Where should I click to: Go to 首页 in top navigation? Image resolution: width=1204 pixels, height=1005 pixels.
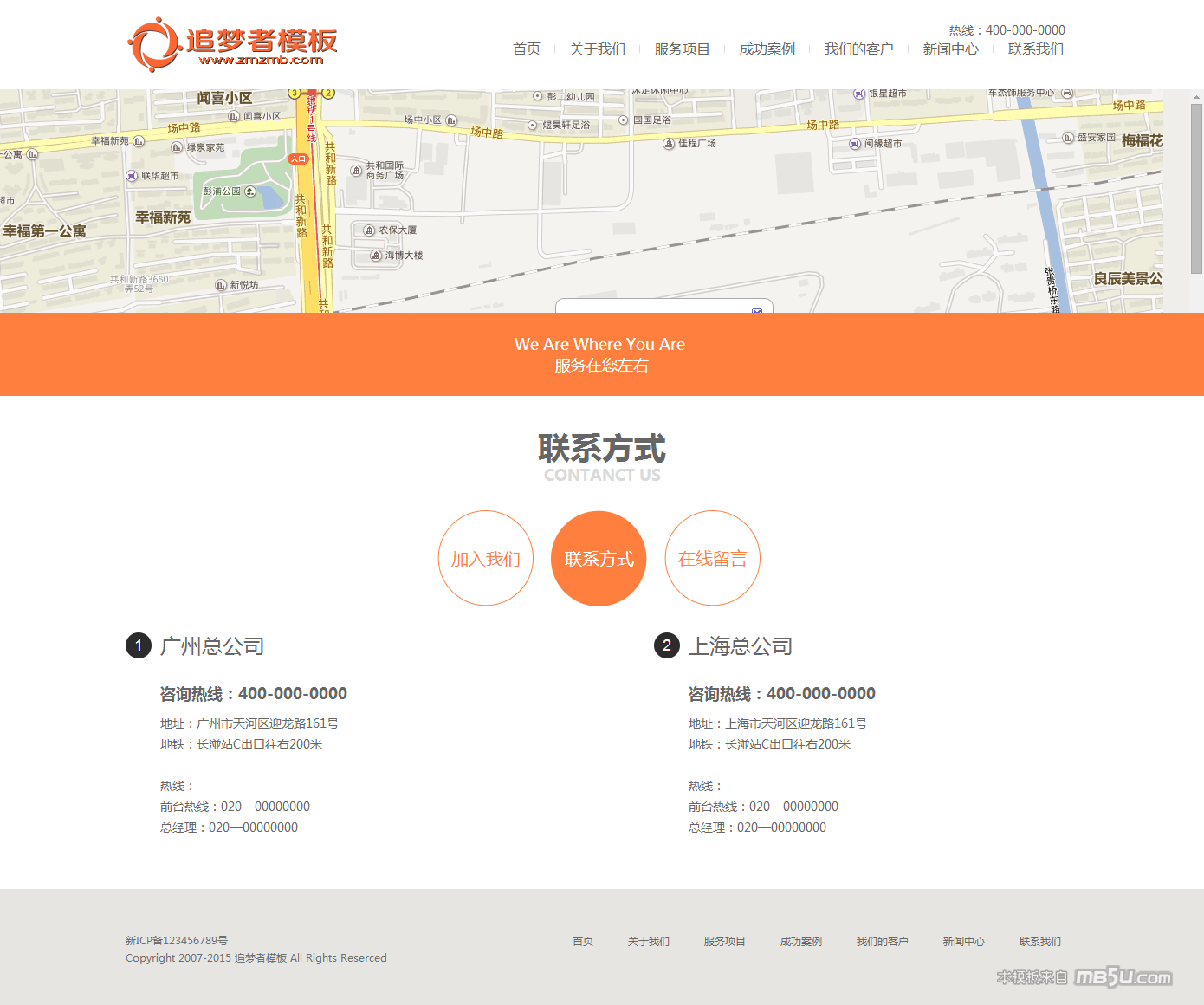527,49
